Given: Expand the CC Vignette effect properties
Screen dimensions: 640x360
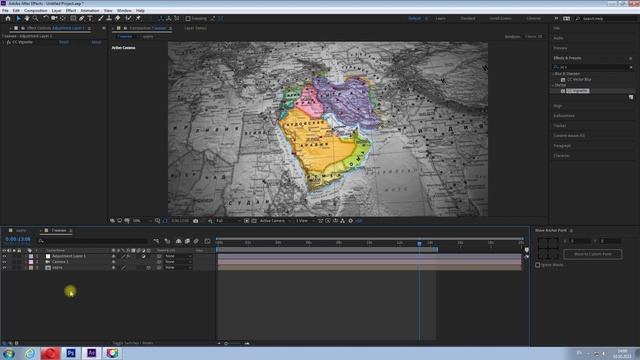Looking at the screenshot, I should coord(3,42).
